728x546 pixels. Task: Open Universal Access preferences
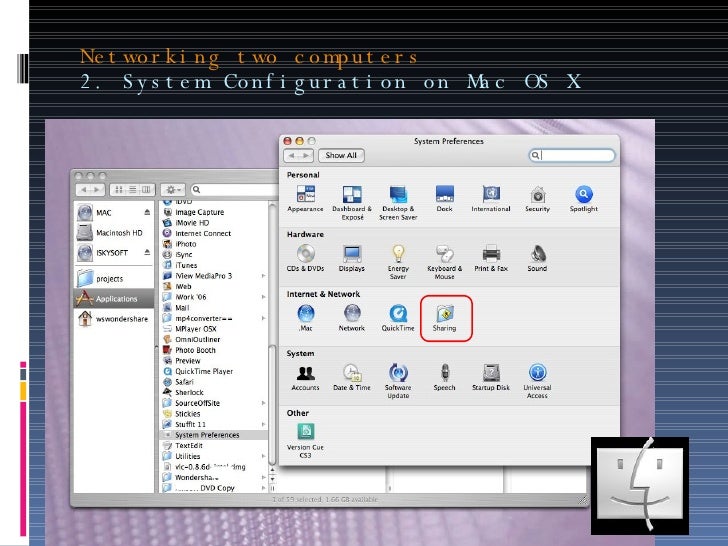tap(537, 382)
